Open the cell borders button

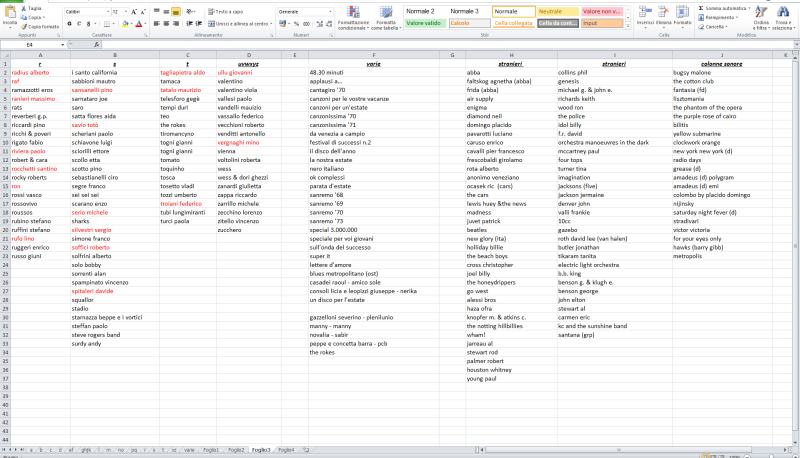tap(107, 24)
